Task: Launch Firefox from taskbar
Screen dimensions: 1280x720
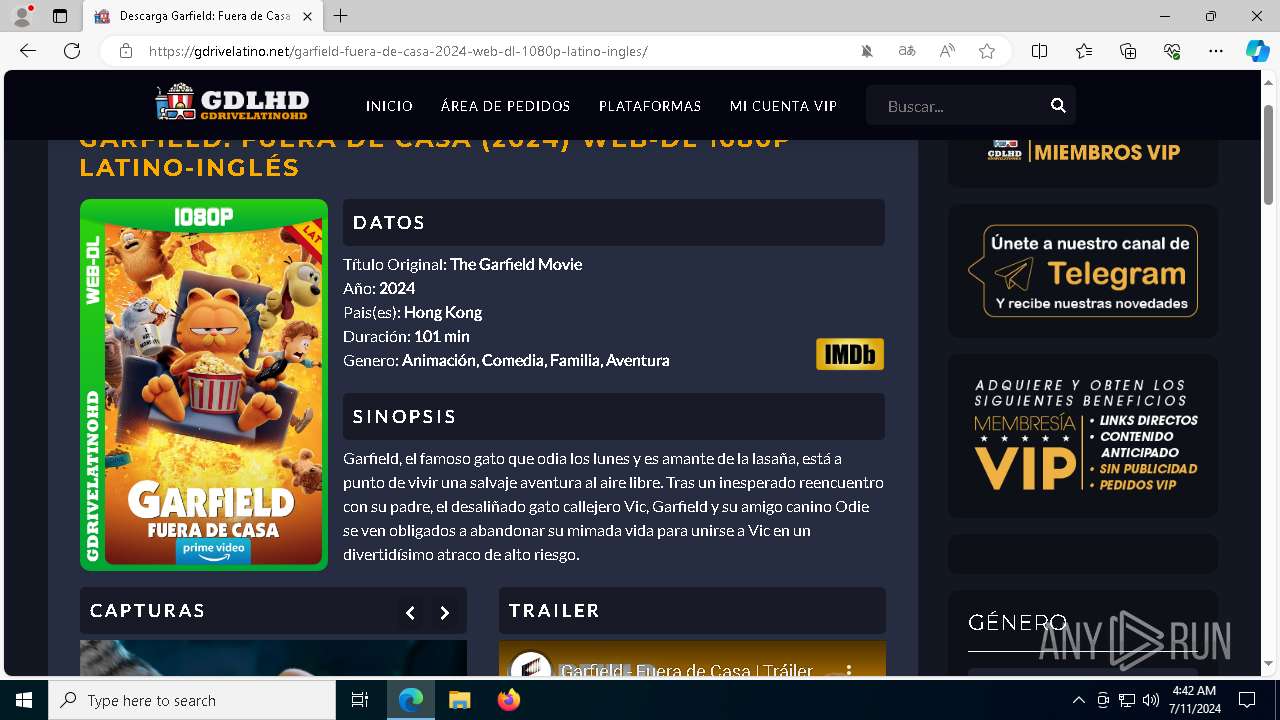Action: click(x=509, y=700)
